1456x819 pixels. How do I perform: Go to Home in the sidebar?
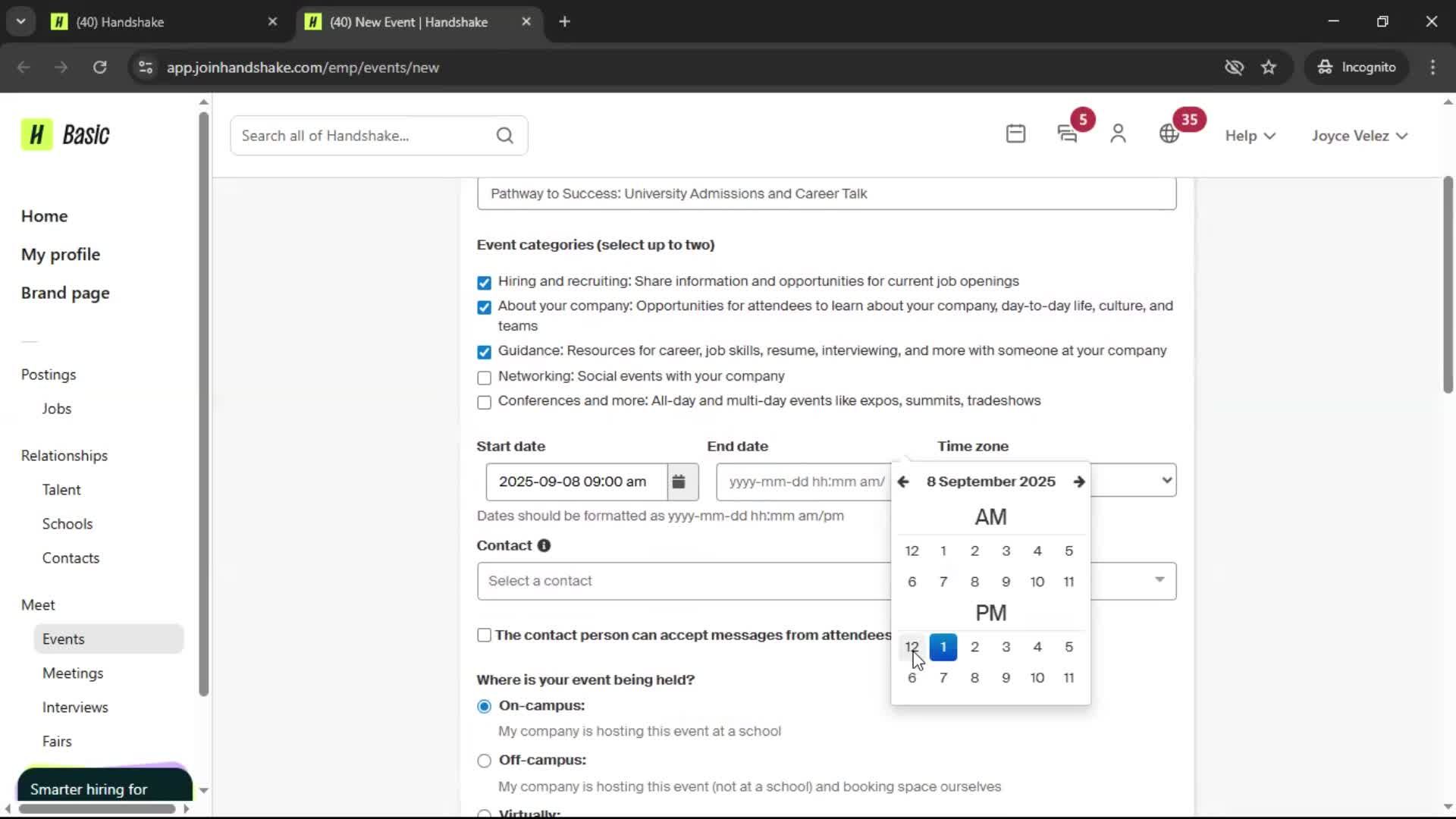point(44,216)
